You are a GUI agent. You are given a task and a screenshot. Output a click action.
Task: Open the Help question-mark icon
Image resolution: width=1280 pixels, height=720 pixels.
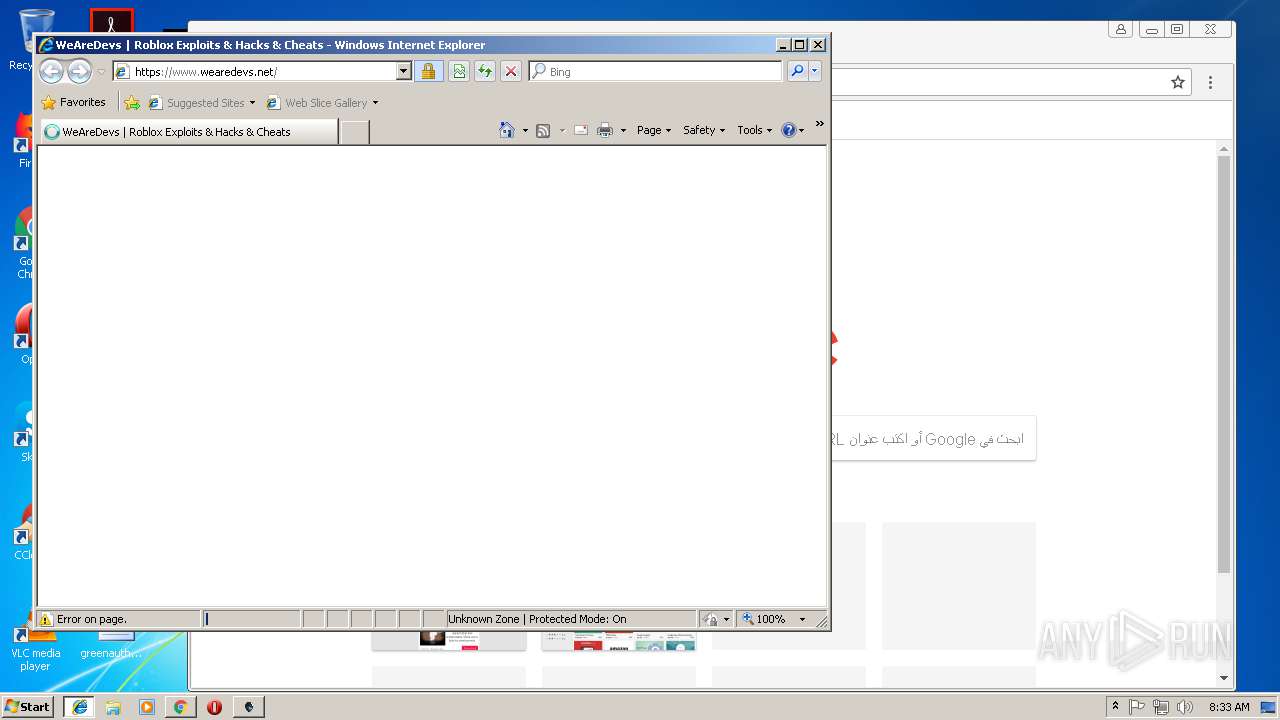(789, 130)
